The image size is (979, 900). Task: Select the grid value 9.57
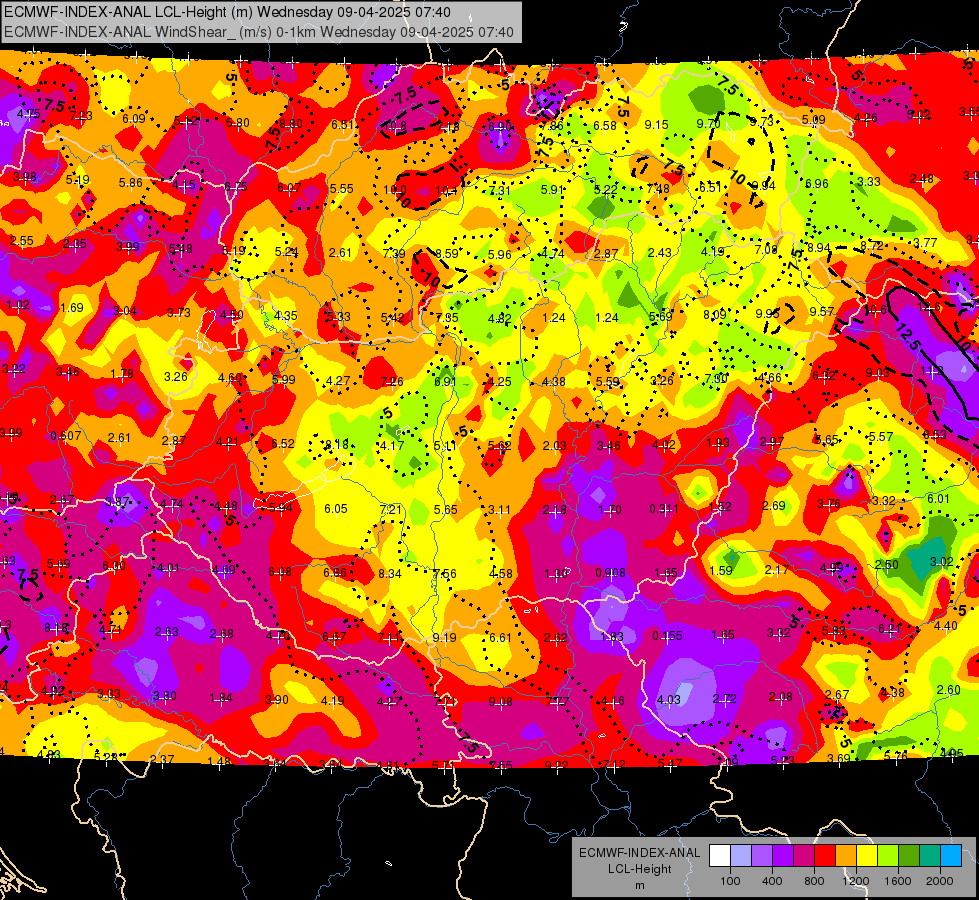(822, 311)
